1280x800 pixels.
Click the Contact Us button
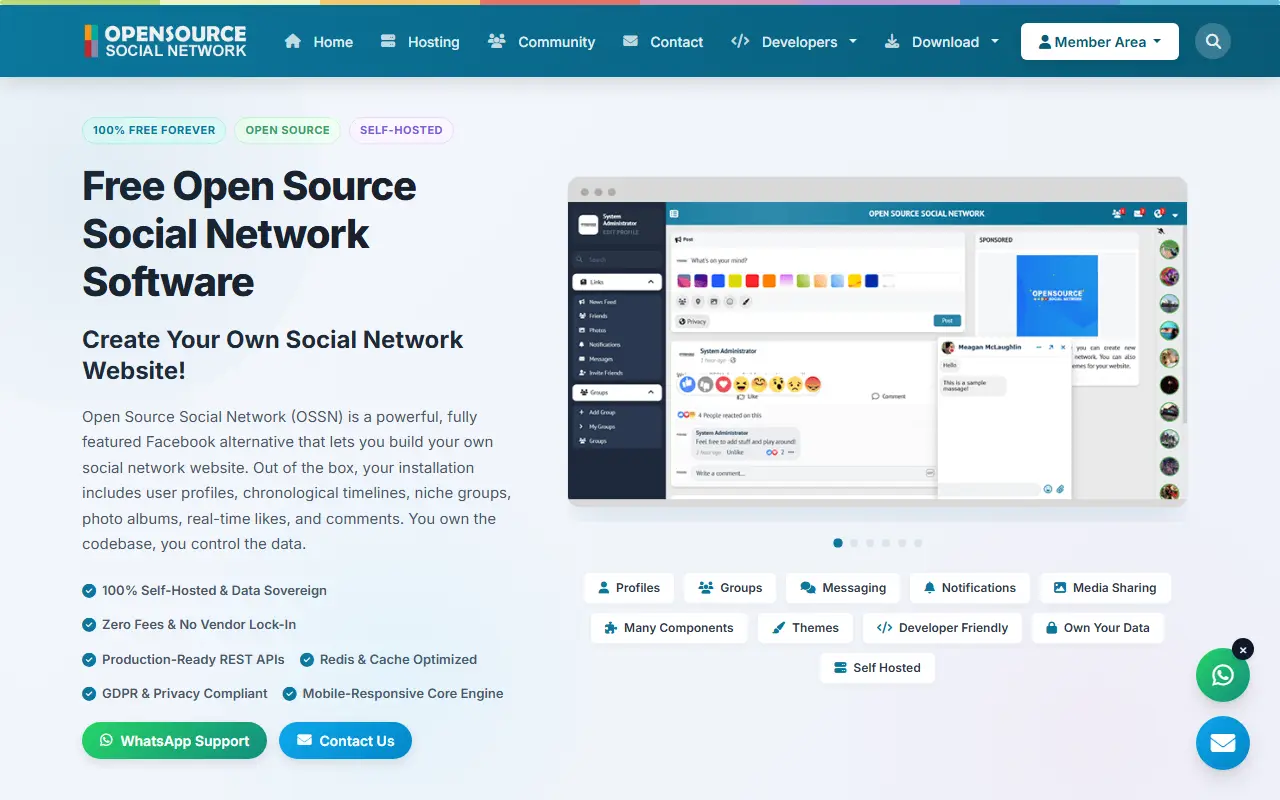point(345,741)
